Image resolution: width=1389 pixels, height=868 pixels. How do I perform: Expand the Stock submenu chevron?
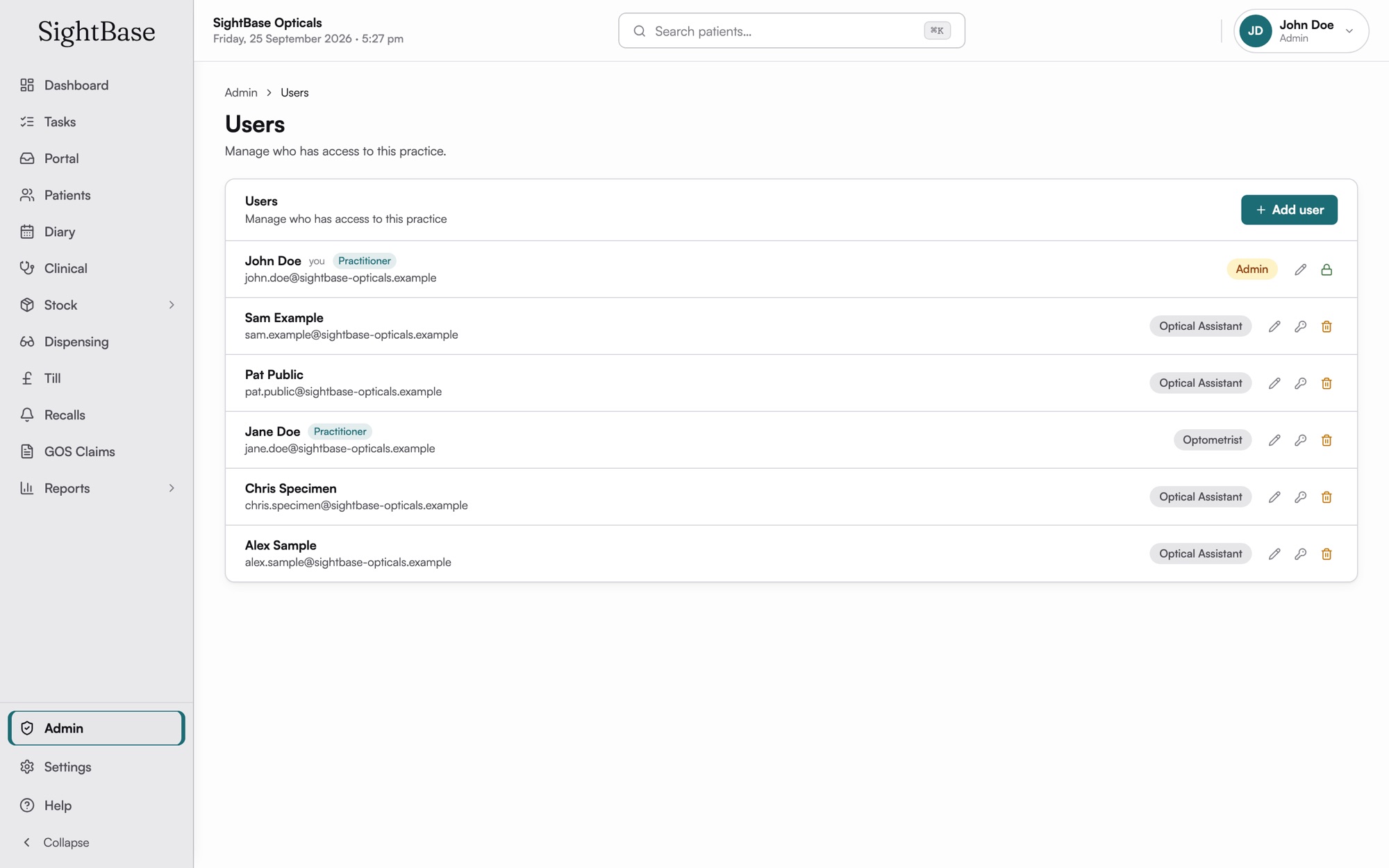tap(172, 305)
